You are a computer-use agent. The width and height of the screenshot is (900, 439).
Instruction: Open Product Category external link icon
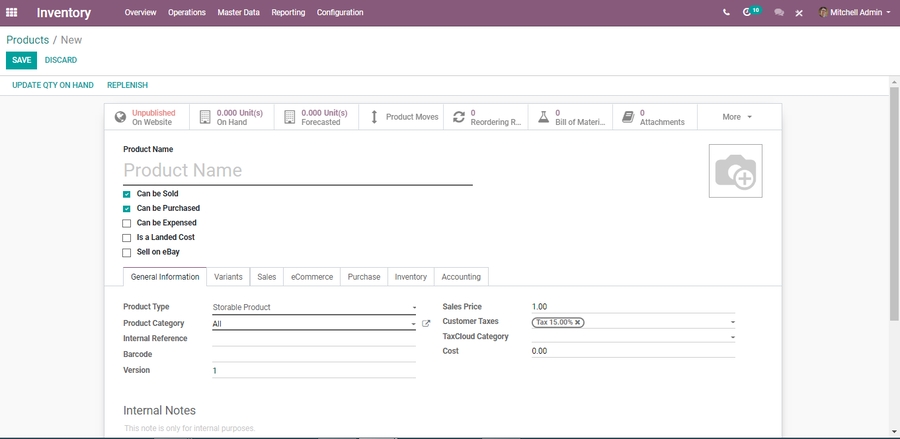point(426,324)
